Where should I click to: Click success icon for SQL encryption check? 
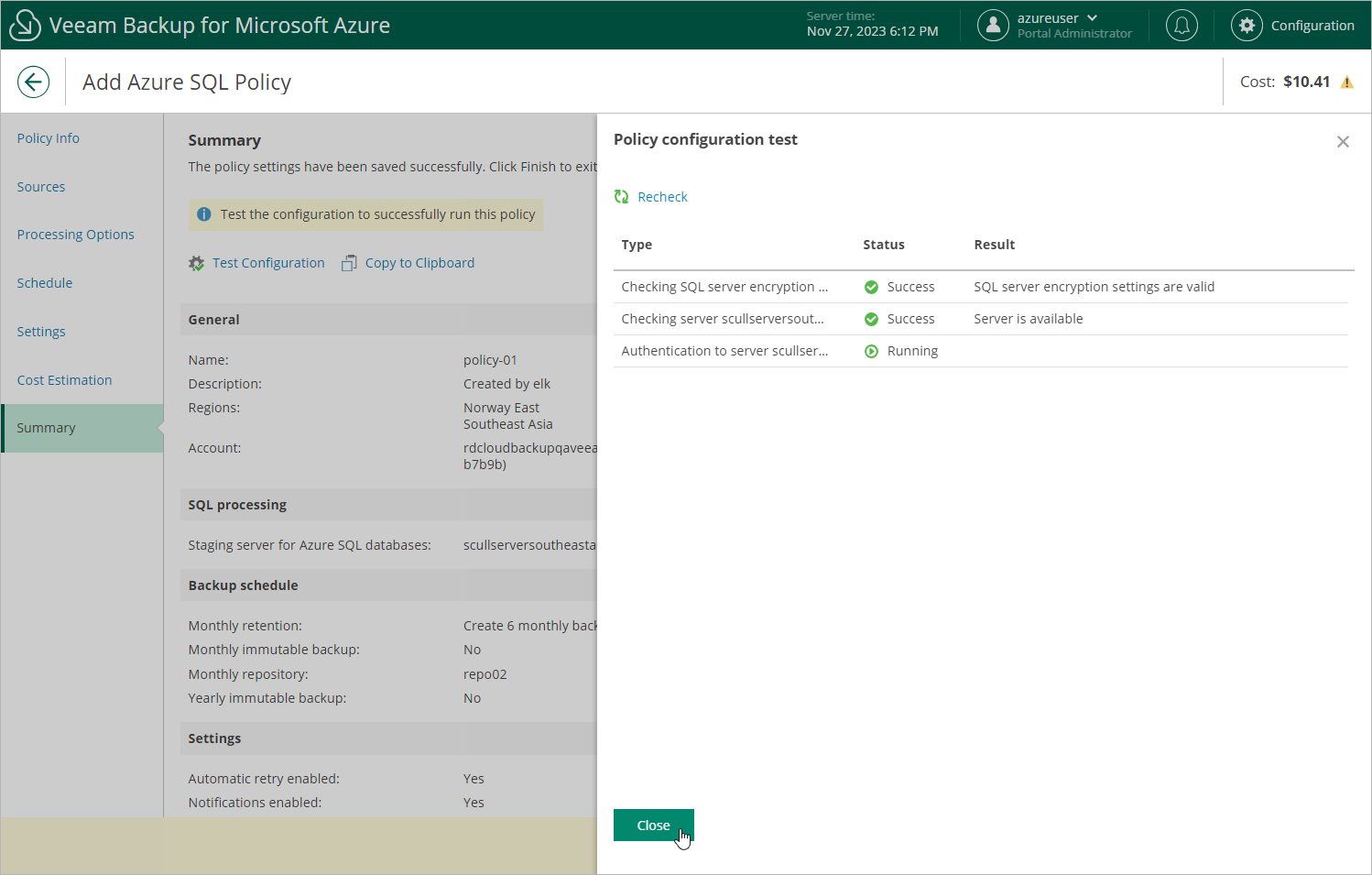[871, 287]
